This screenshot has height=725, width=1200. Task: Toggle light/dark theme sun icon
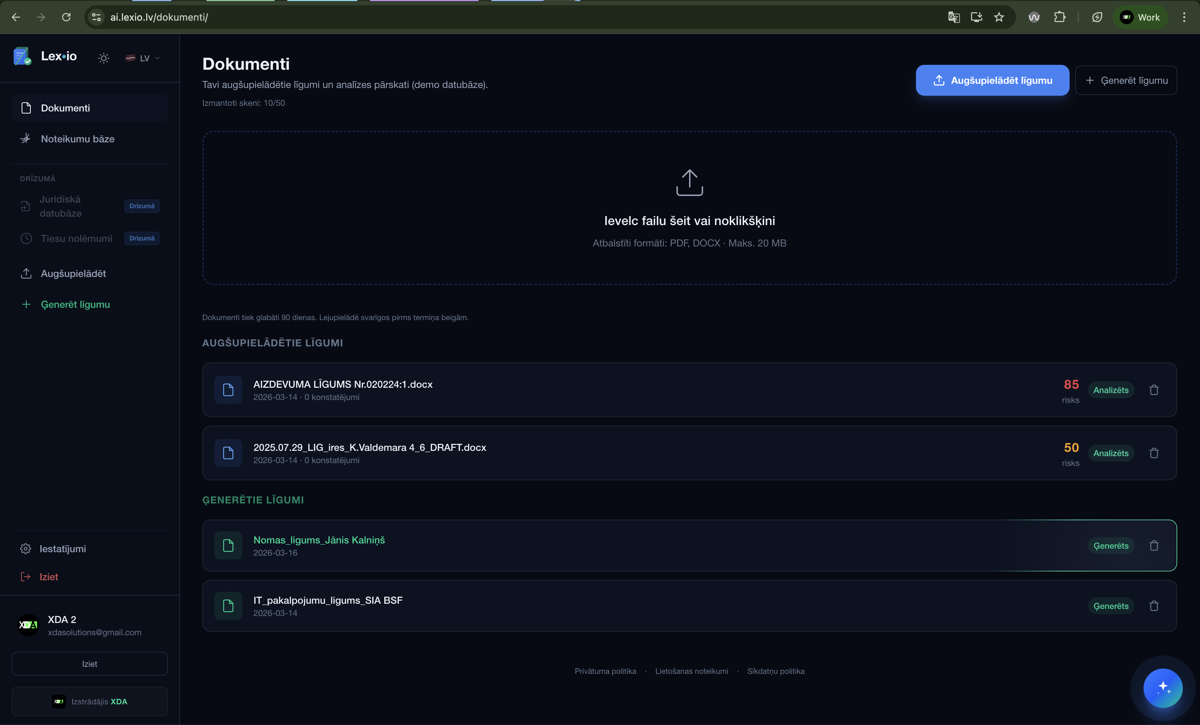(104, 58)
